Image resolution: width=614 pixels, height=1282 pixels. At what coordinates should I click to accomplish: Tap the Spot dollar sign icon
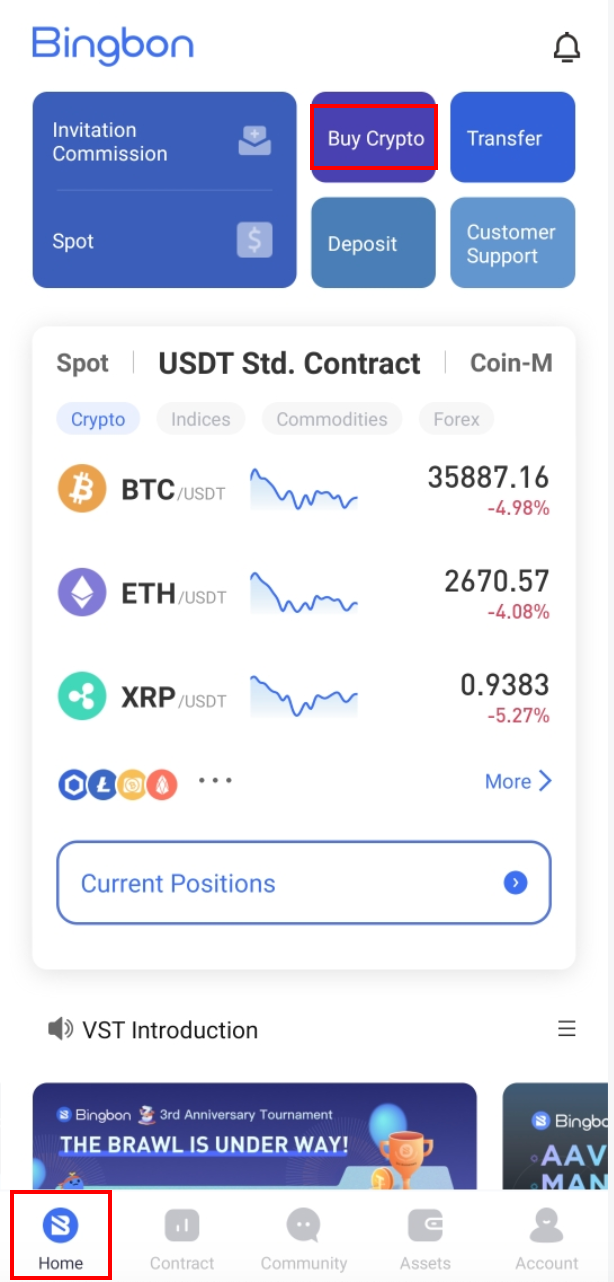(254, 240)
